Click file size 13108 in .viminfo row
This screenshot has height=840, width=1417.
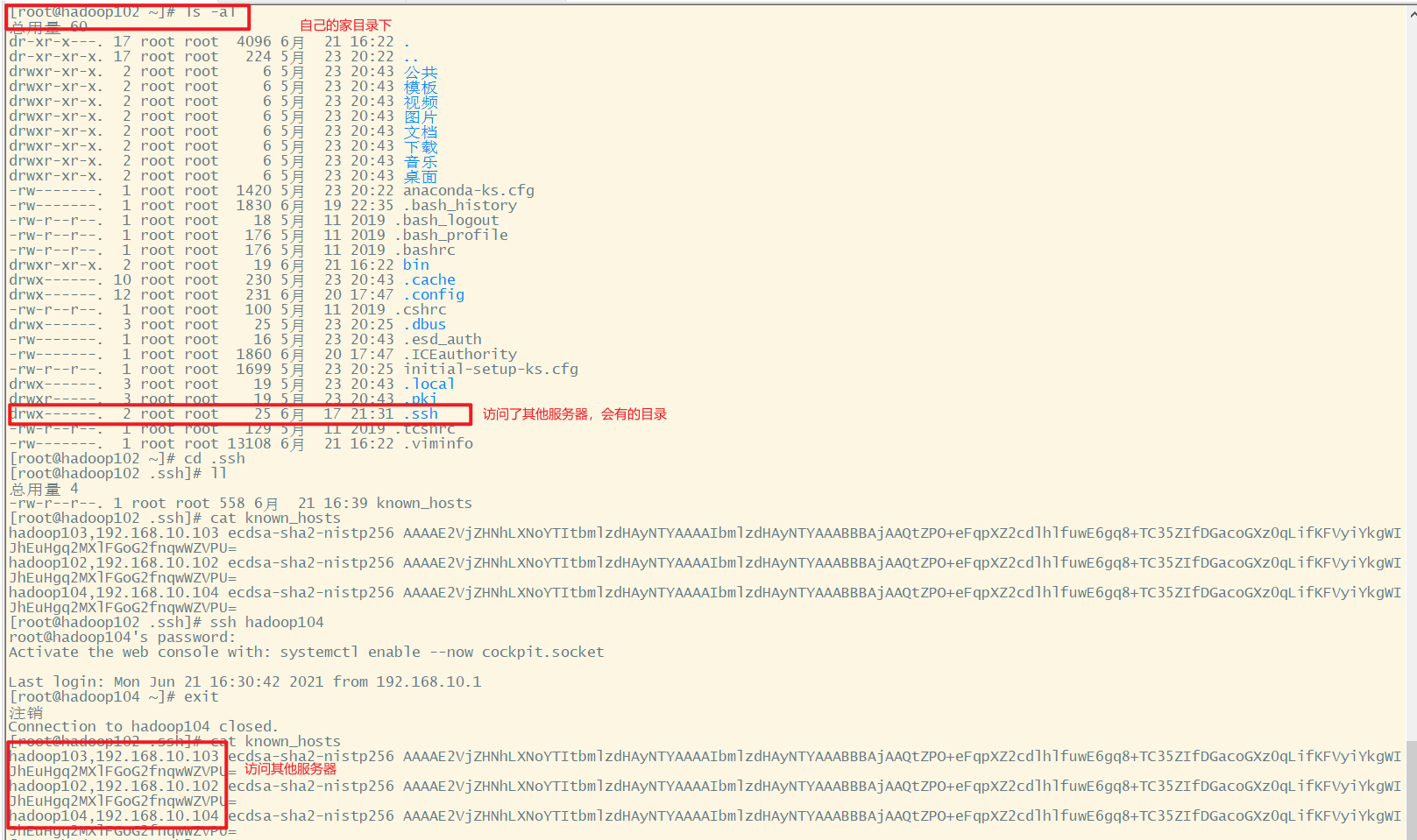pos(250,443)
